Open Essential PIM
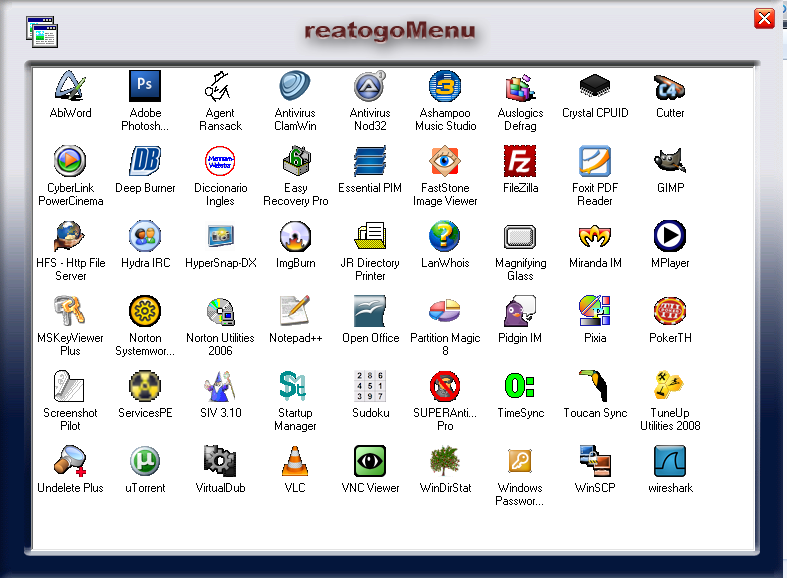Image resolution: width=787 pixels, height=578 pixels. point(370,161)
